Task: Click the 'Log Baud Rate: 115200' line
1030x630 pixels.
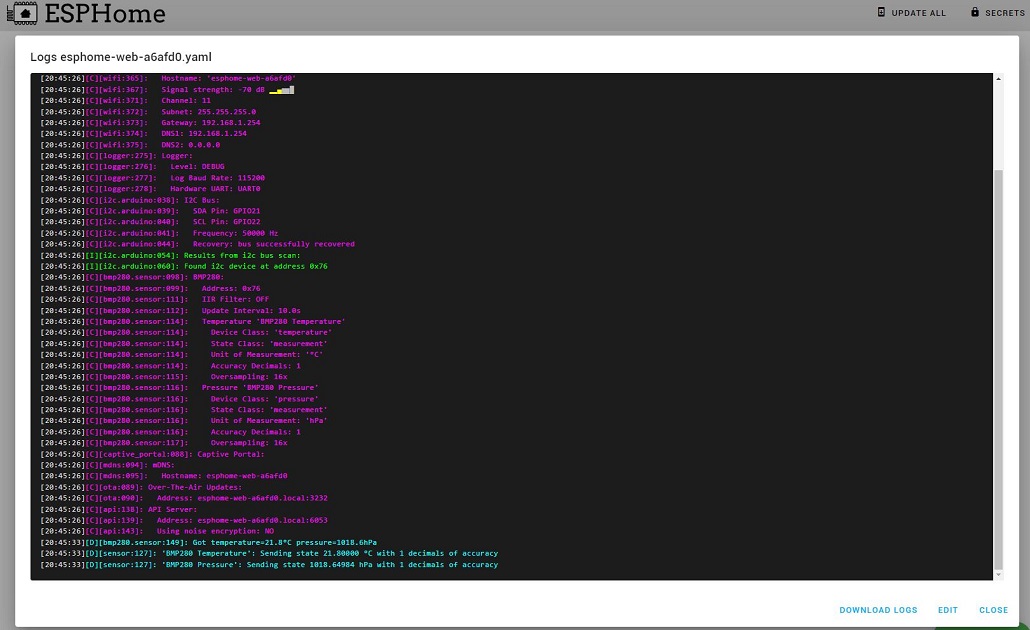Action: point(153,178)
